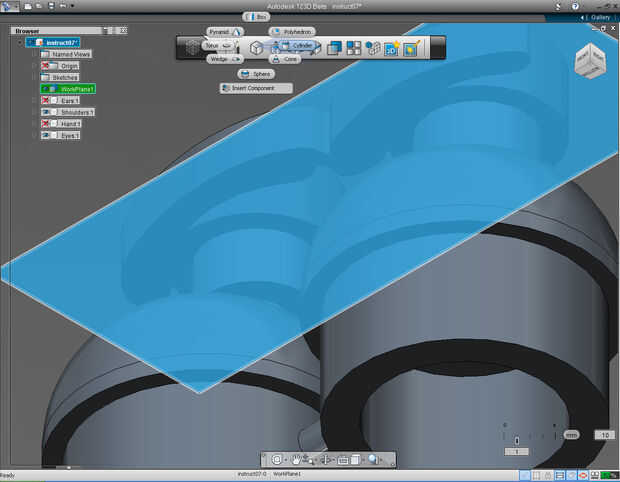Click the icon left of Help

[558, 6]
